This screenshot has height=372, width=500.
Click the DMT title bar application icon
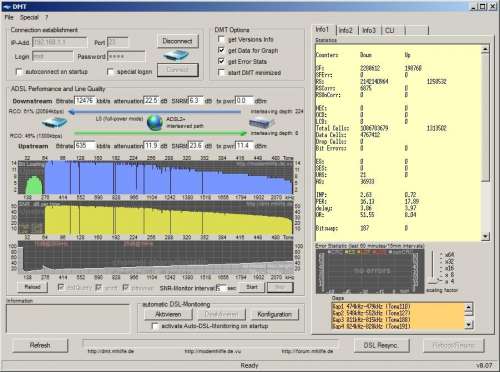click(x=6, y=7)
